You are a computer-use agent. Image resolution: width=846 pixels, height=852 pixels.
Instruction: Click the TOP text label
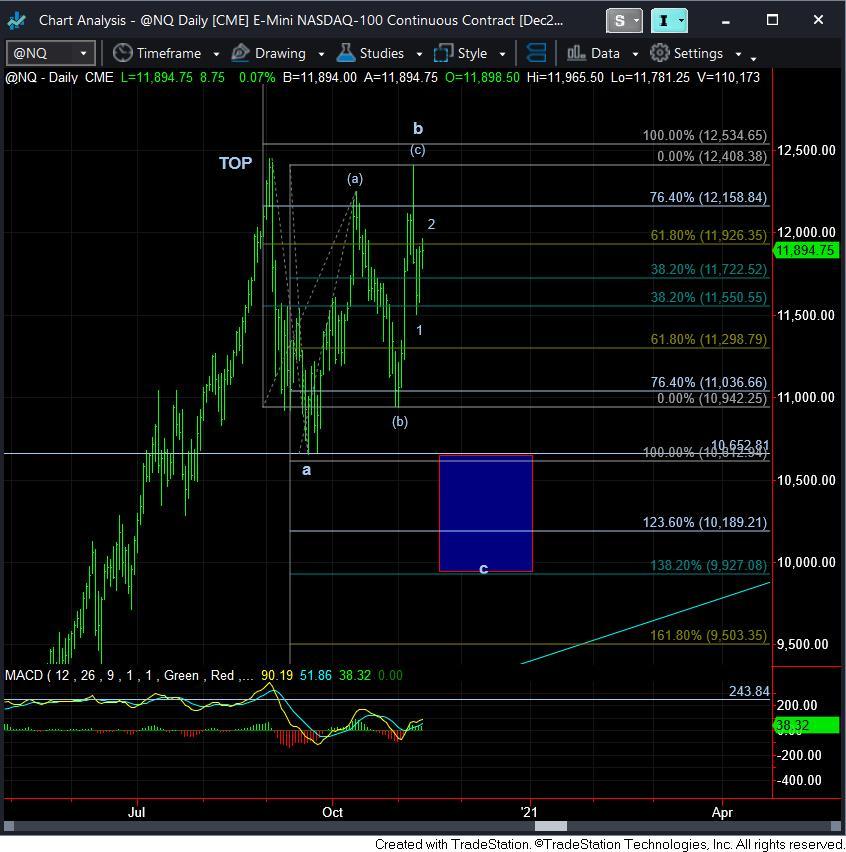coord(235,163)
